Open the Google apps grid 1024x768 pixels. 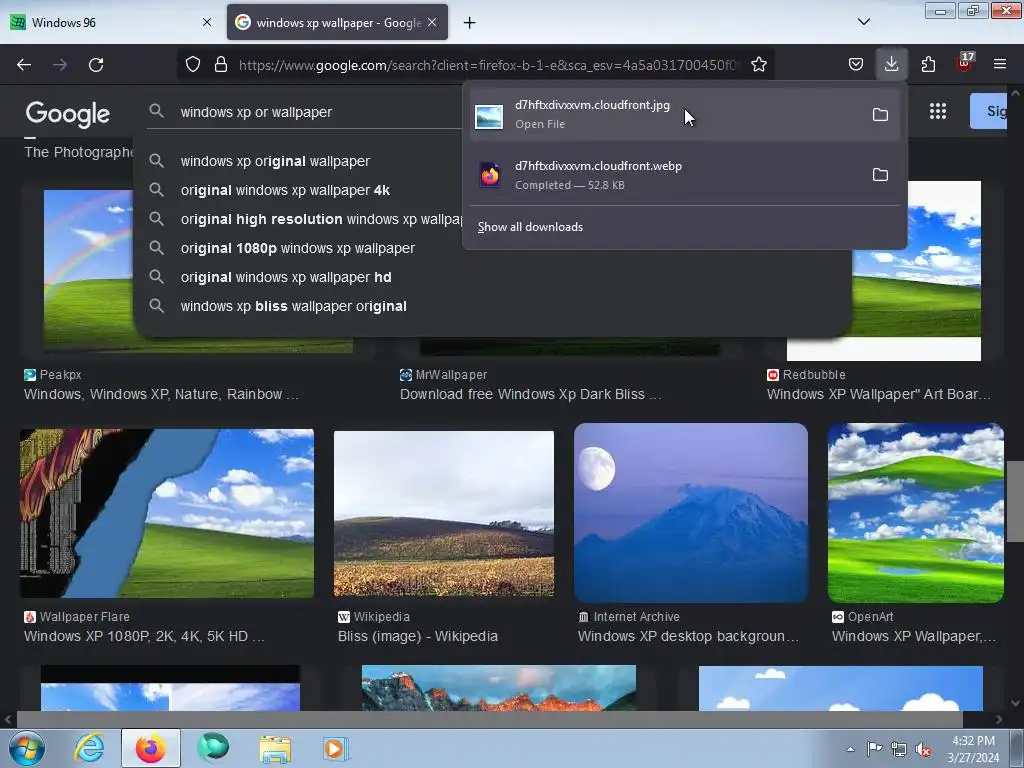pyautogui.click(x=938, y=111)
